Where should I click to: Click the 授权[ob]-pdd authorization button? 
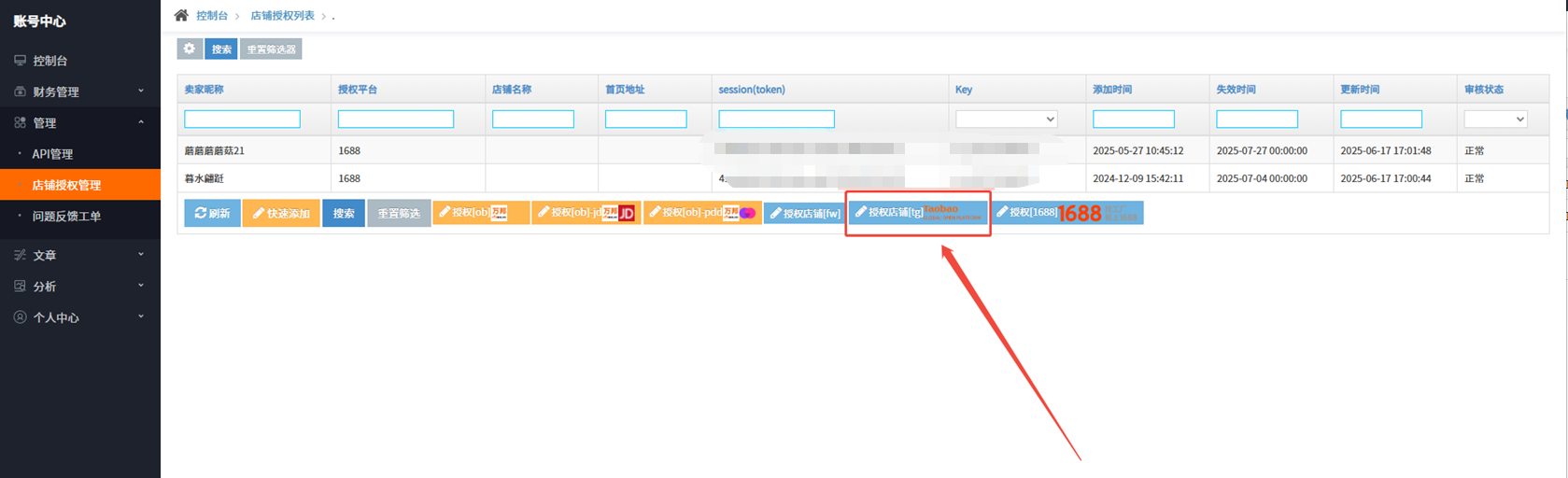pos(702,213)
